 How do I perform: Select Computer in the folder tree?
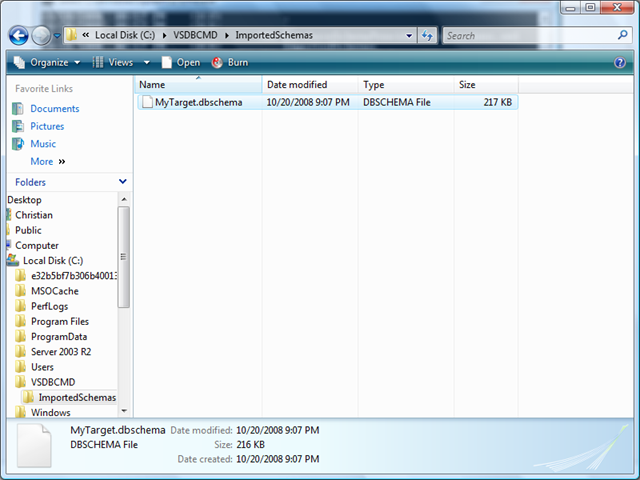pyautogui.click(x=37, y=245)
